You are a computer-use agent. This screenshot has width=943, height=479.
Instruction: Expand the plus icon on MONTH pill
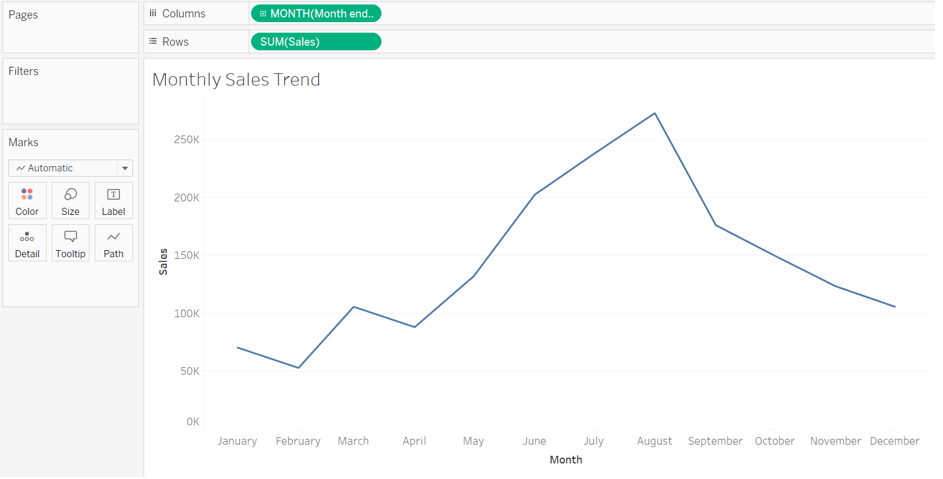263,14
